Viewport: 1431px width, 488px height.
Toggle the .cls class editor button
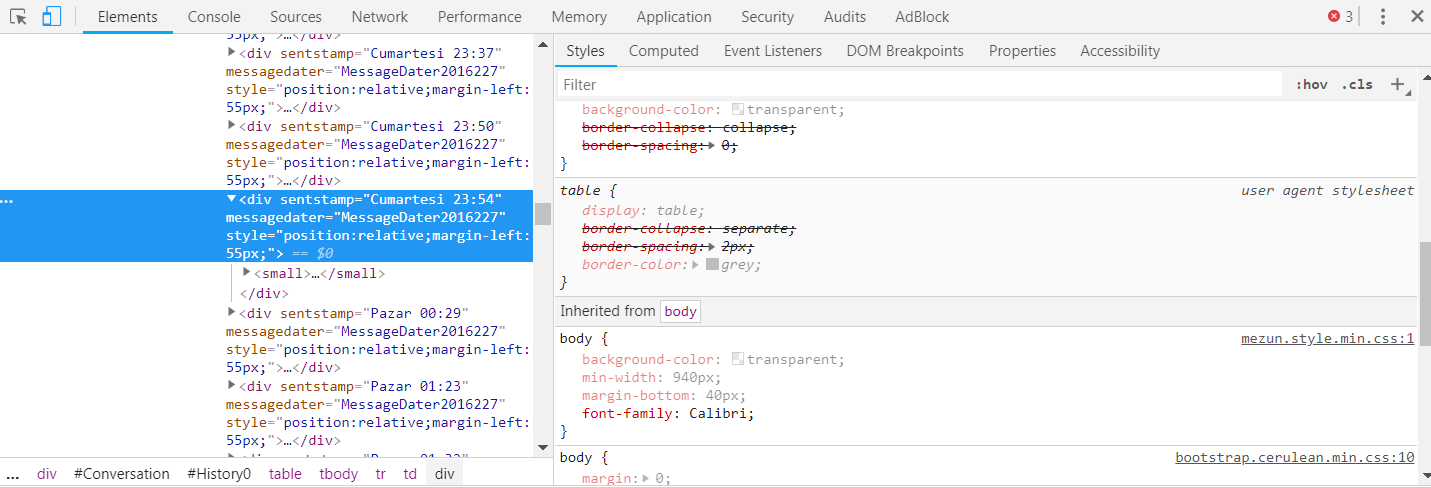pos(1357,85)
